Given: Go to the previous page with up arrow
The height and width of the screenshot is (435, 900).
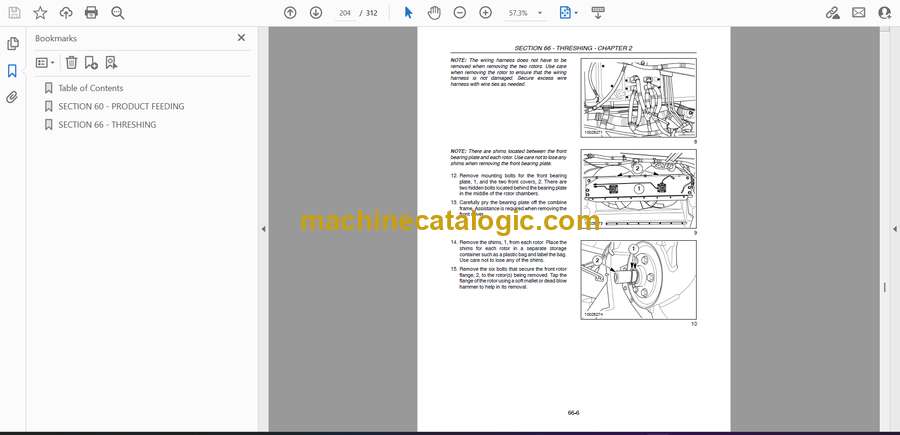Looking at the screenshot, I should [290, 13].
